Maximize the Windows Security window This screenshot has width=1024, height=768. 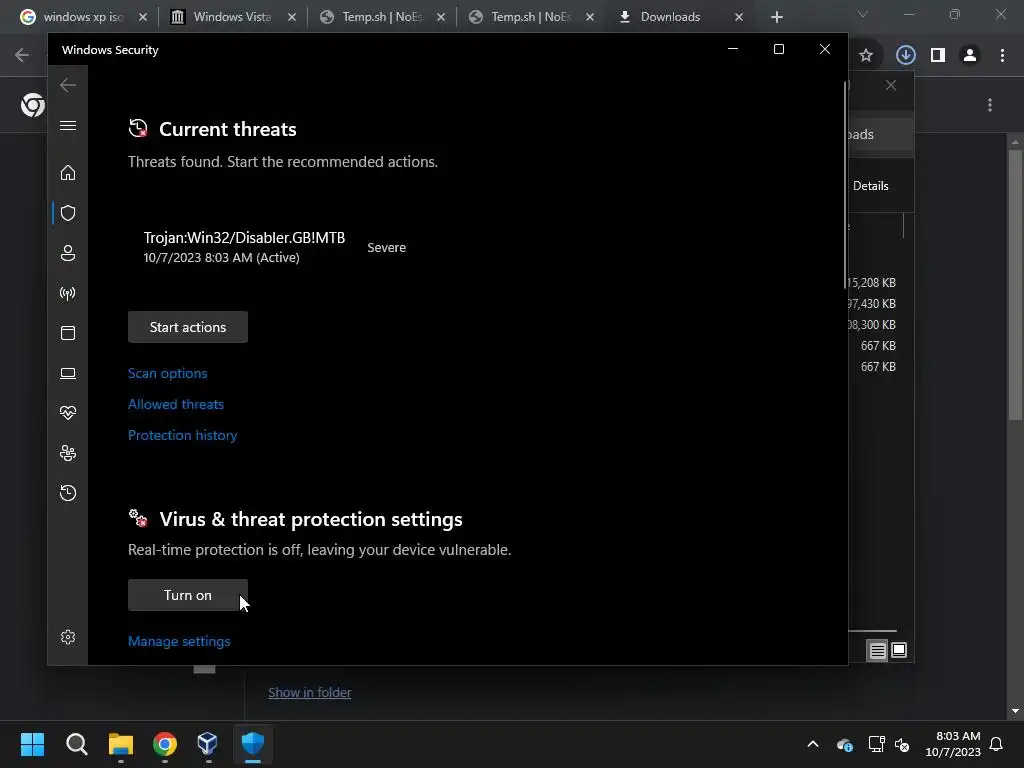[x=778, y=49]
